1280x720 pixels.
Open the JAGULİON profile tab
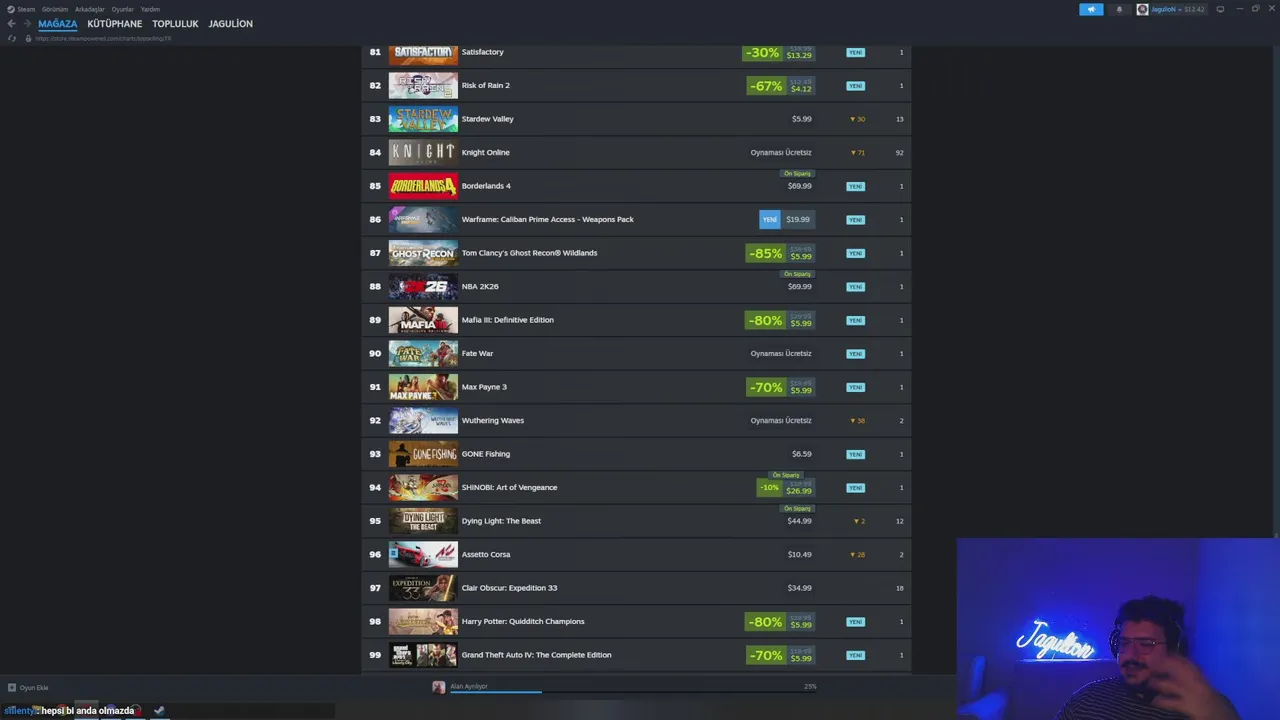(230, 24)
